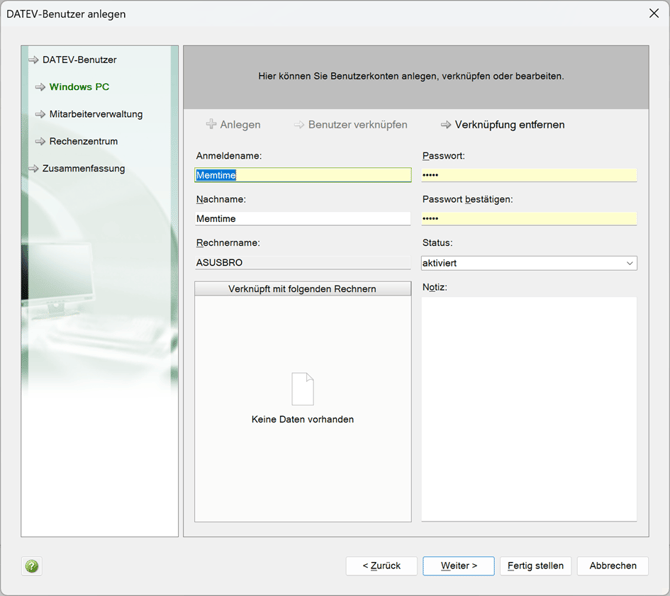Click the arrow icon before Zusammenfassung step
Viewport: 670px width, 596px height.
(x=33, y=169)
